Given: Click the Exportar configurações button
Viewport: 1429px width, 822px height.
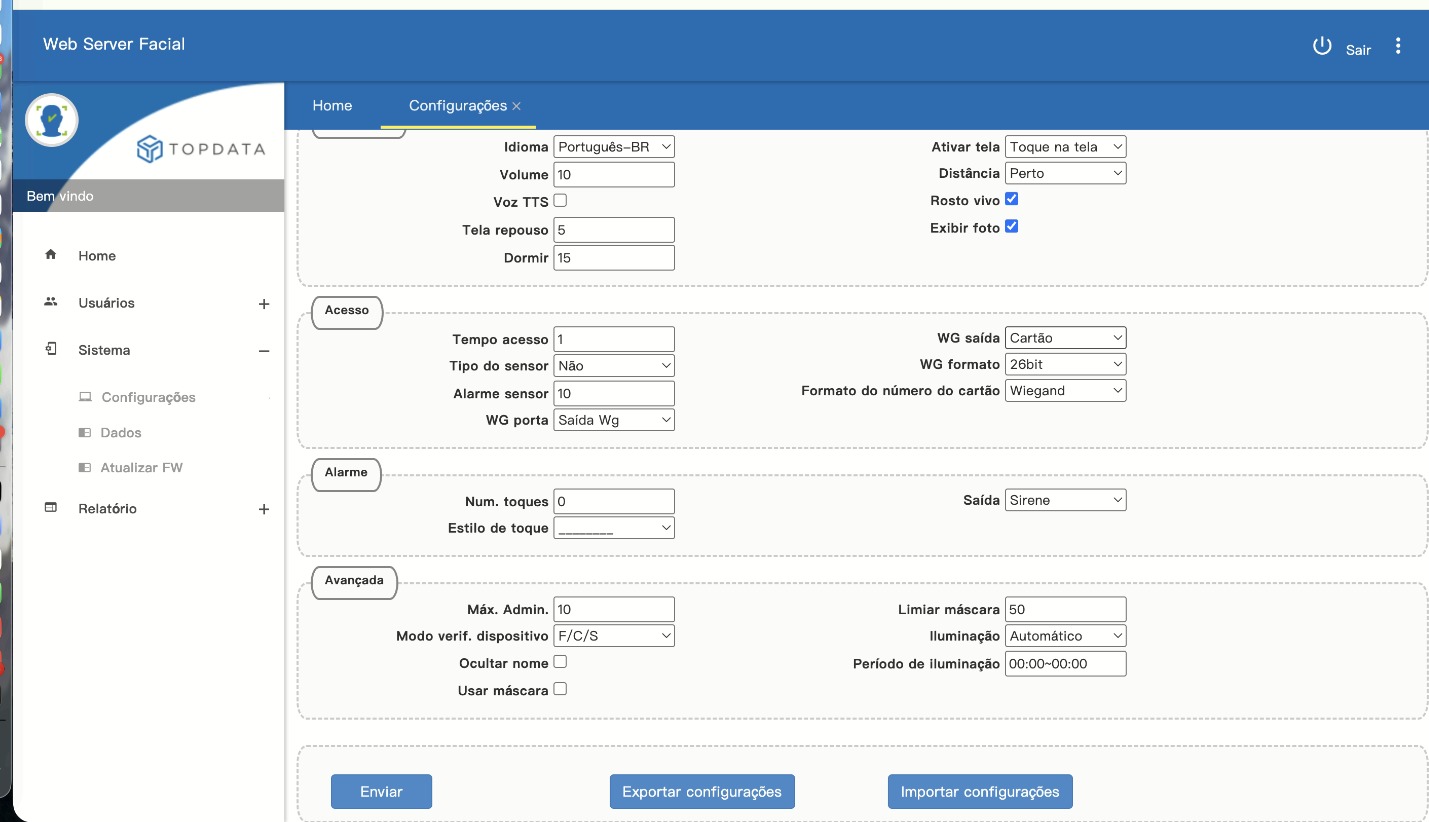Looking at the screenshot, I should pyautogui.click(x=701, y=791).
